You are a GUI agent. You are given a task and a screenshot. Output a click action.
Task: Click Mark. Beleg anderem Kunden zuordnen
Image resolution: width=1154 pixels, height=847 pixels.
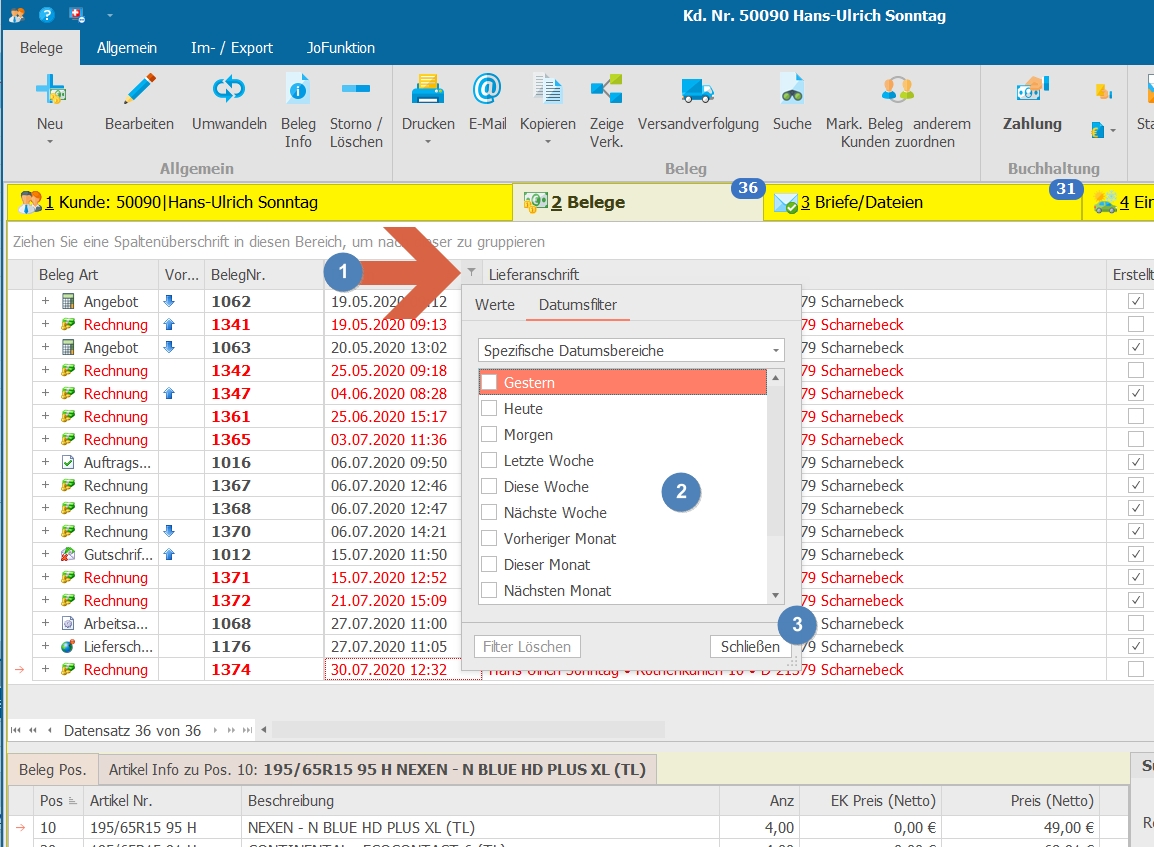[898, 110]
